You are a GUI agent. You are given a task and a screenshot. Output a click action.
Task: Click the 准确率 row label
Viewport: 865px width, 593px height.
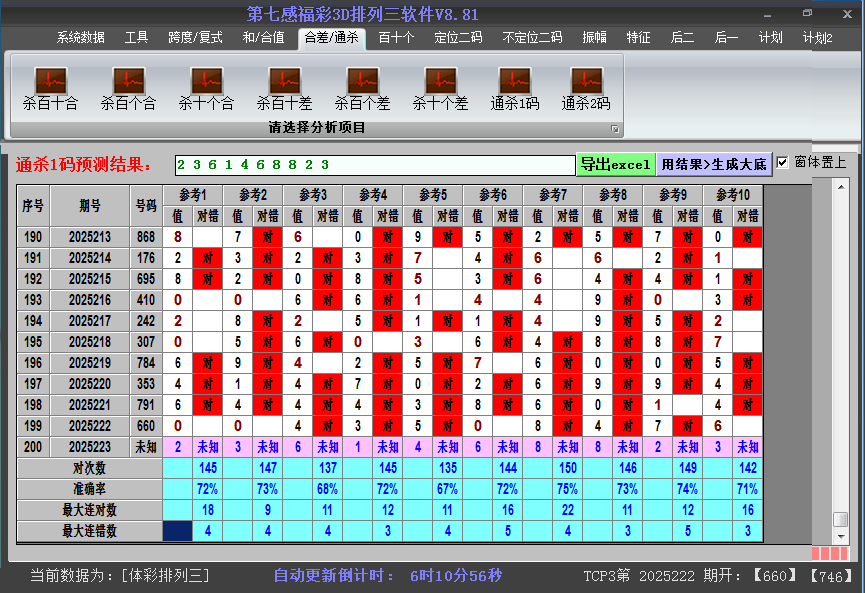pyautogui.click(x=89, y=489)
